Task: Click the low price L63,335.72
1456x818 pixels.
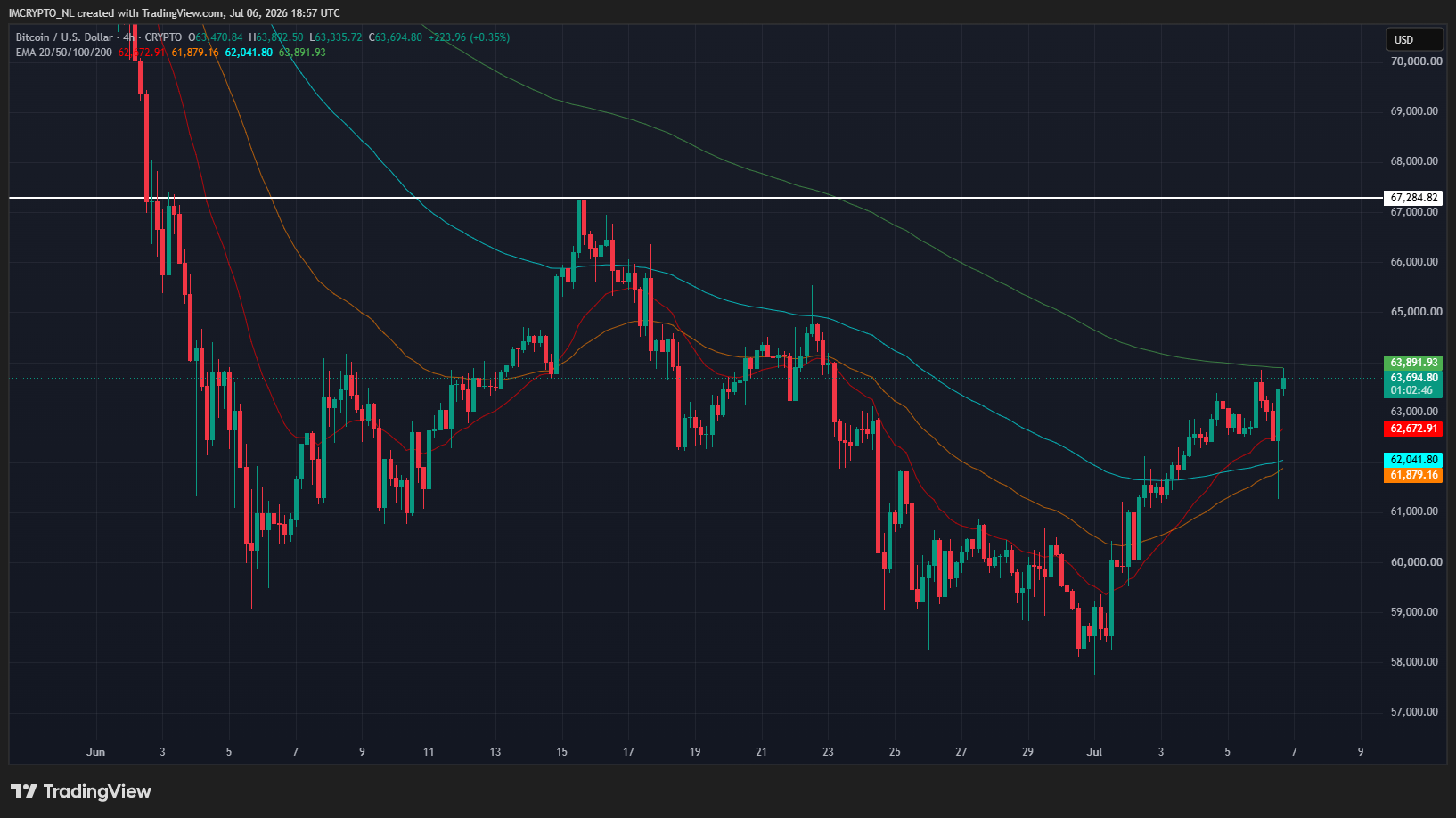Action: click(x=336, y=37)
